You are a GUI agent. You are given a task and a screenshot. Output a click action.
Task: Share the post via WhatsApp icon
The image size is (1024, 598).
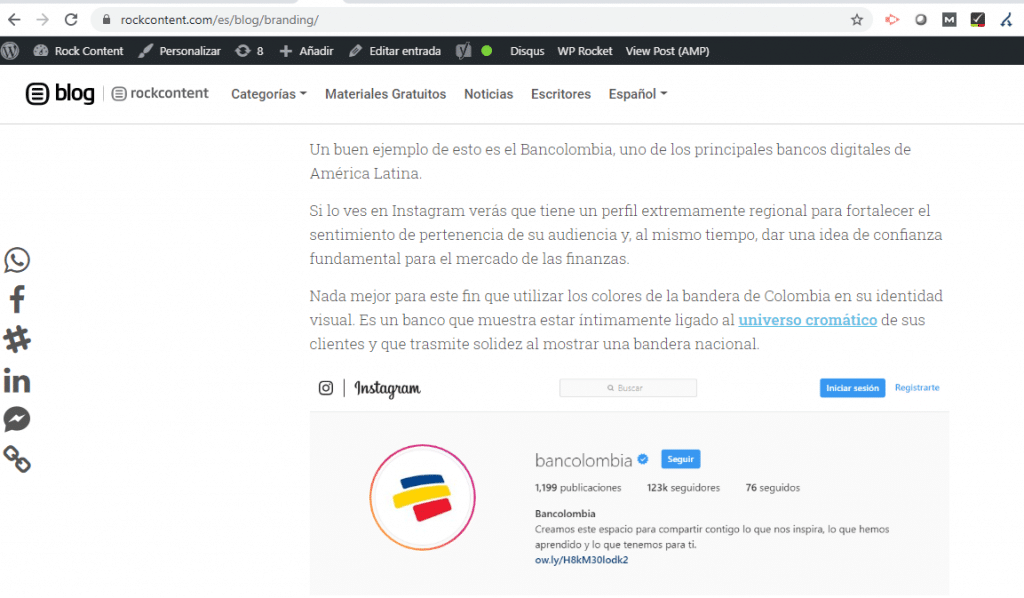(x=17, y=260)
